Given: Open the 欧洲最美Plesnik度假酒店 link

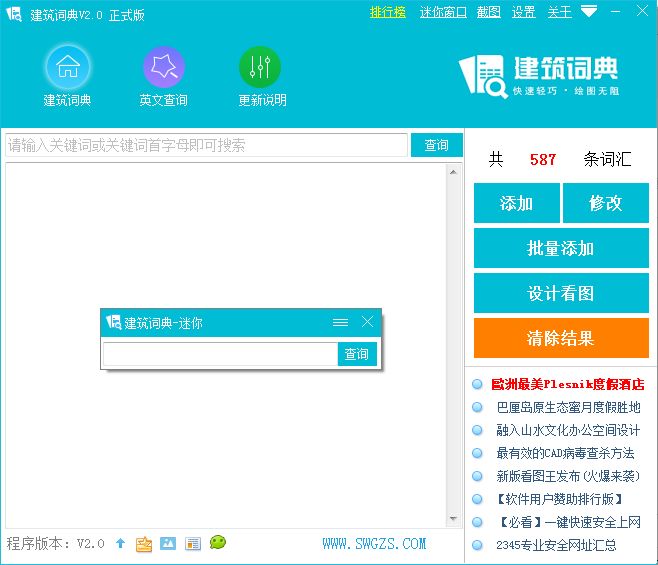Looking at the screenshot, I should 567,384.
